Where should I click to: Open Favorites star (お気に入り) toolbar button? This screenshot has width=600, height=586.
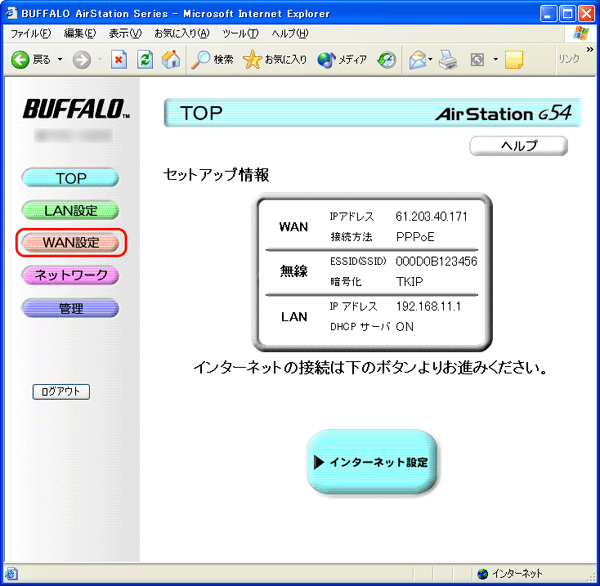pos(275,60)
